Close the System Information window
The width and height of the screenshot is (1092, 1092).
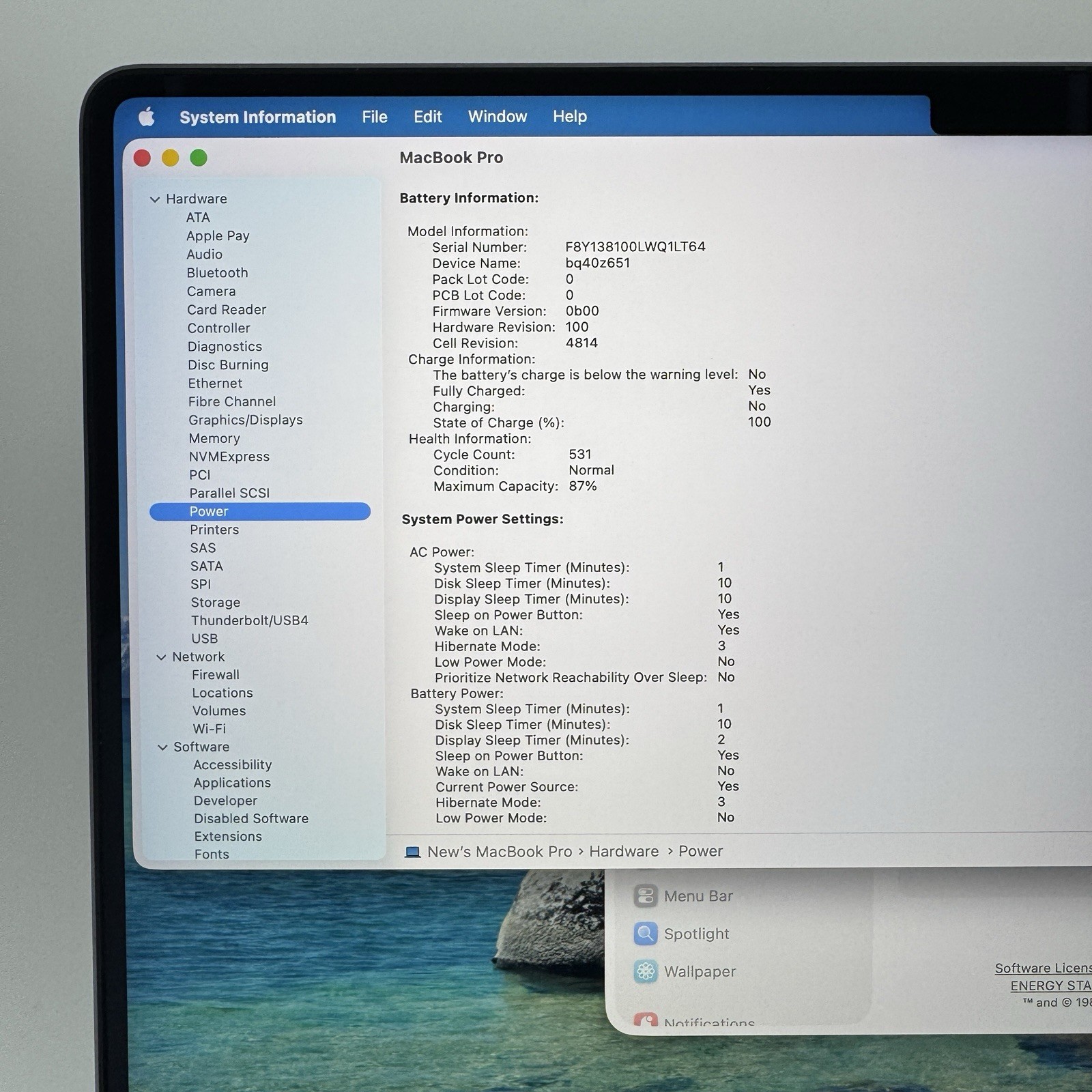tap(142, 158)
